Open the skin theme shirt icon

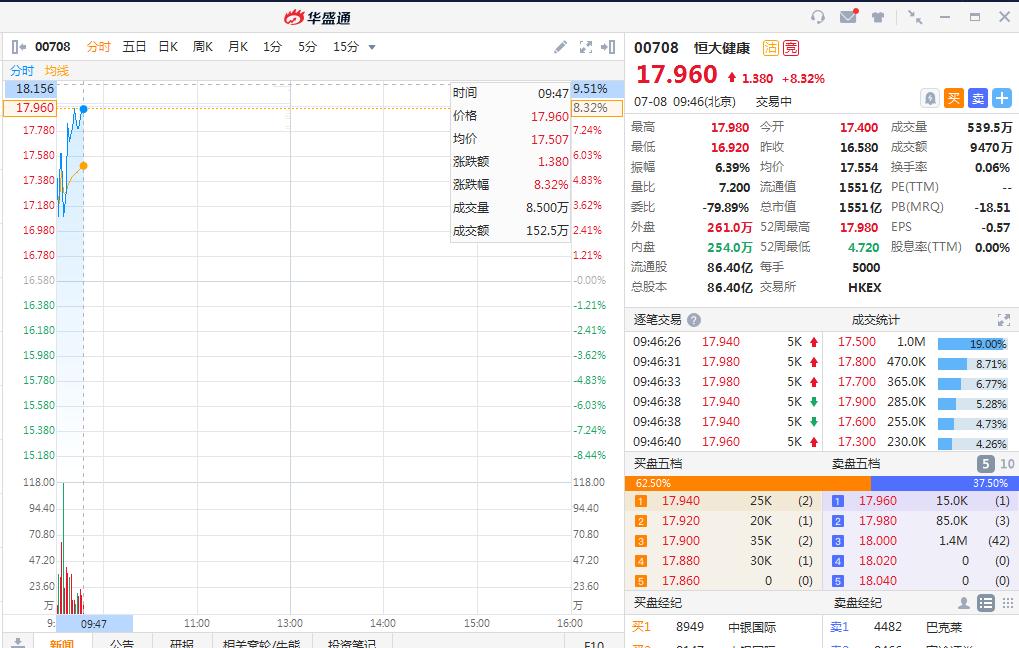click(x=878, y=17)
